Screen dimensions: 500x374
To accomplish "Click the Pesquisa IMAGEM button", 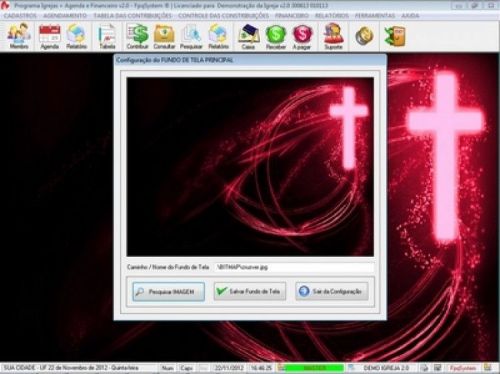I will (169, 292).
